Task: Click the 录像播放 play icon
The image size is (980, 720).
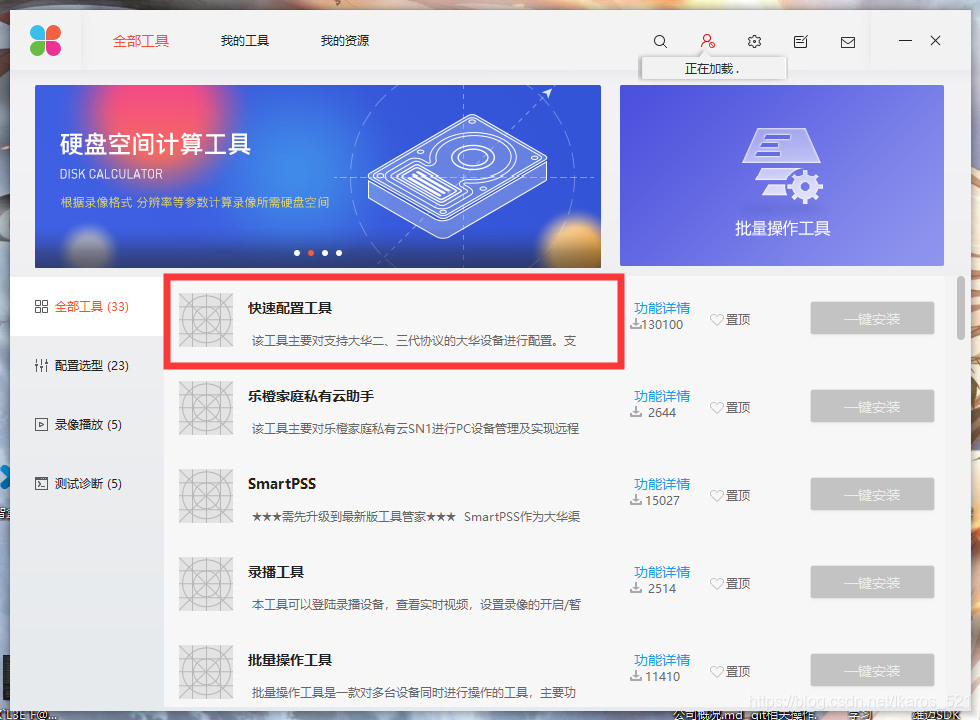Action: click(x=41, y=425)
